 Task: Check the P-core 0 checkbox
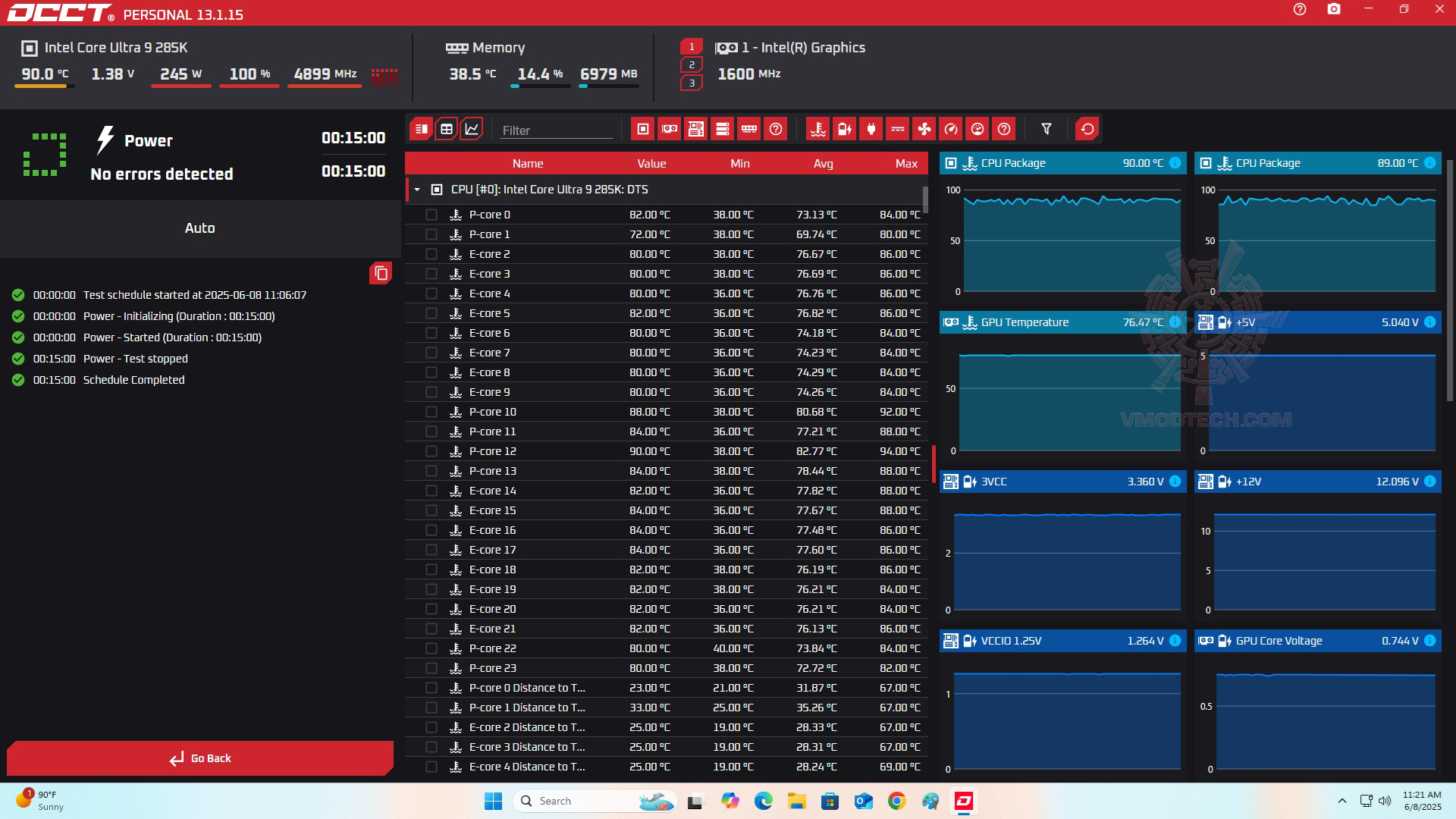(x=431, y=215)
